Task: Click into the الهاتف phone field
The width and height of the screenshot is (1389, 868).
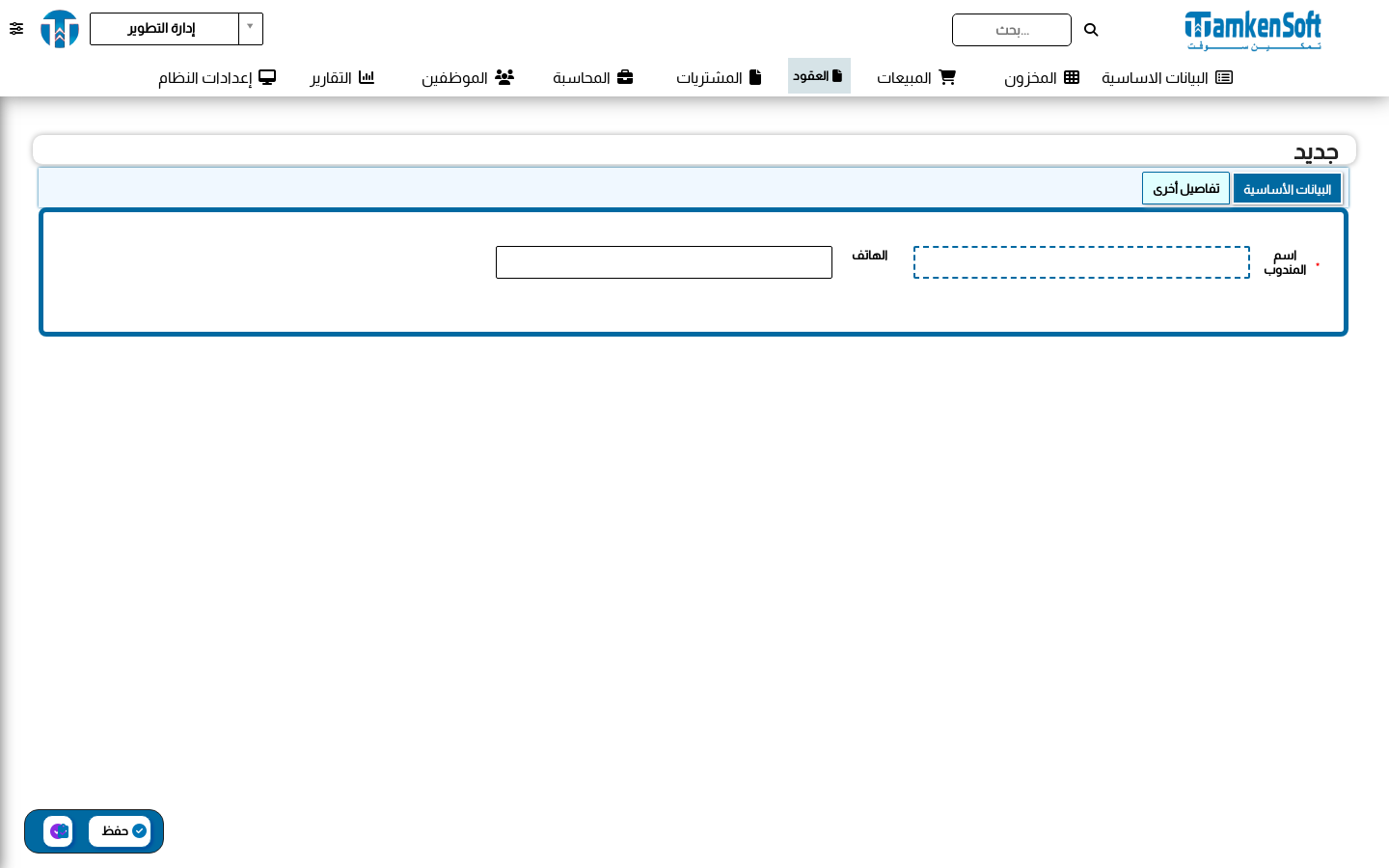Action: [664, 262]
